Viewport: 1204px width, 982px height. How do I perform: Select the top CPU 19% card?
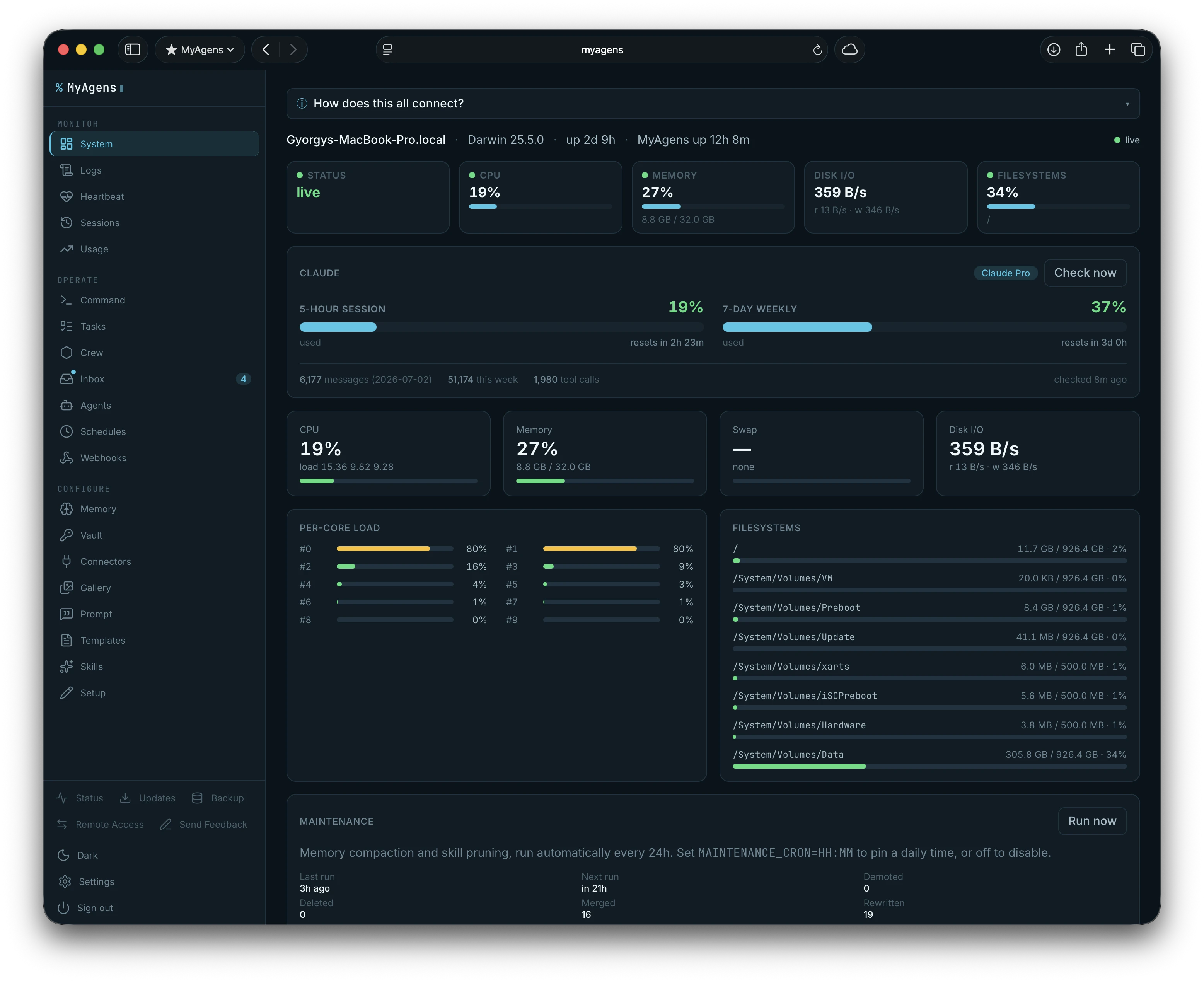(x=540, y=197)
